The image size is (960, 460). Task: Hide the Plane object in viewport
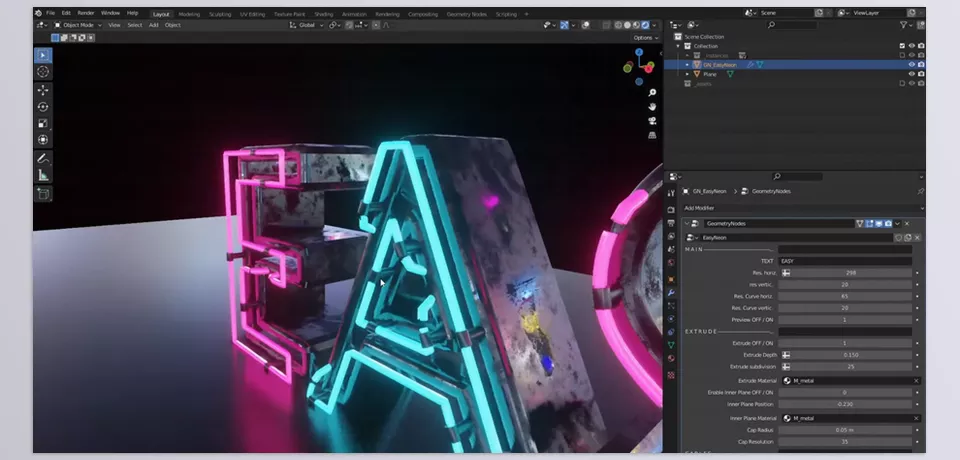coord(911,74)
